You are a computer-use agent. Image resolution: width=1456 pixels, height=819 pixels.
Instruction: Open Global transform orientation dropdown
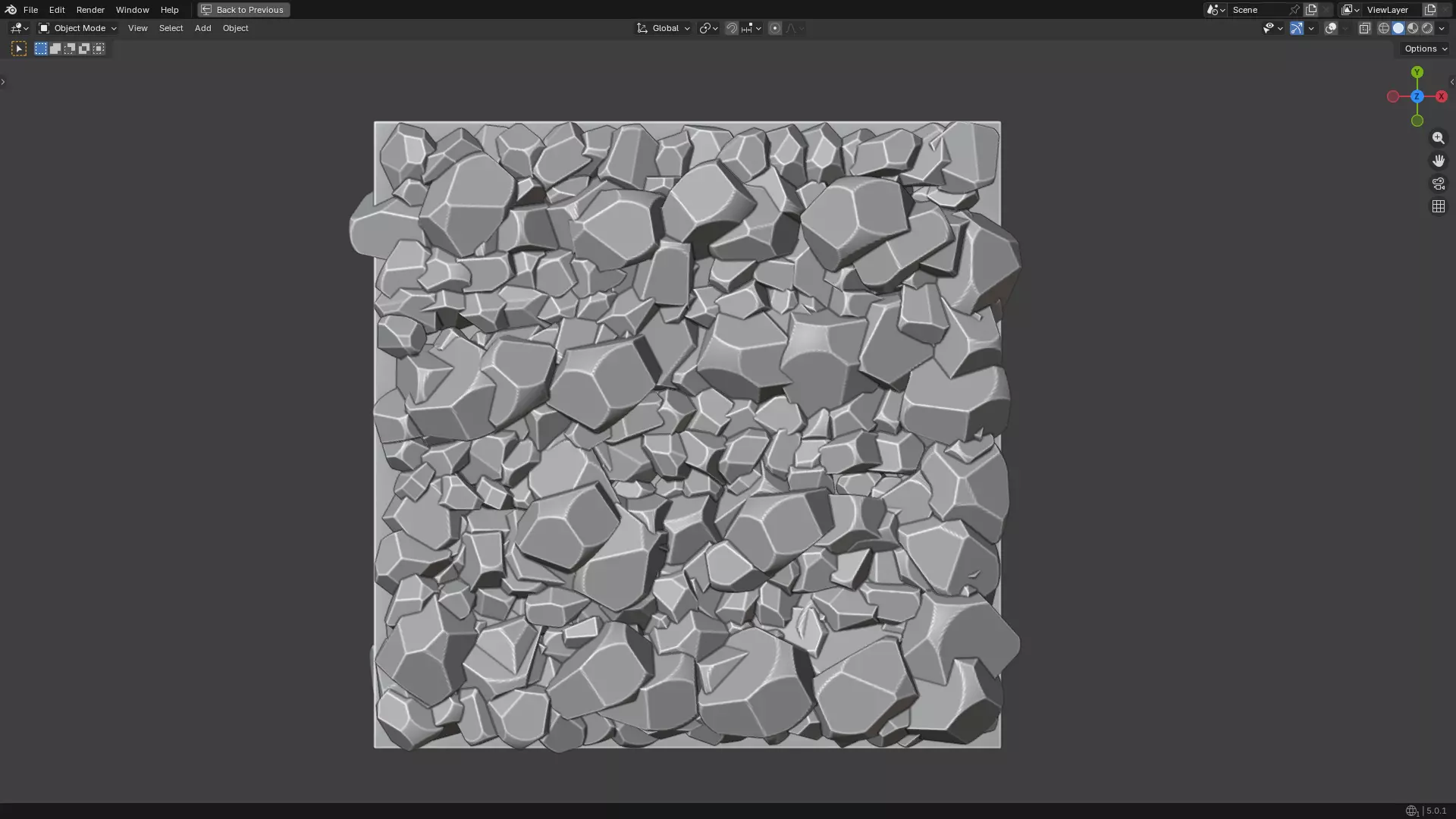click(x=664, y=28)
